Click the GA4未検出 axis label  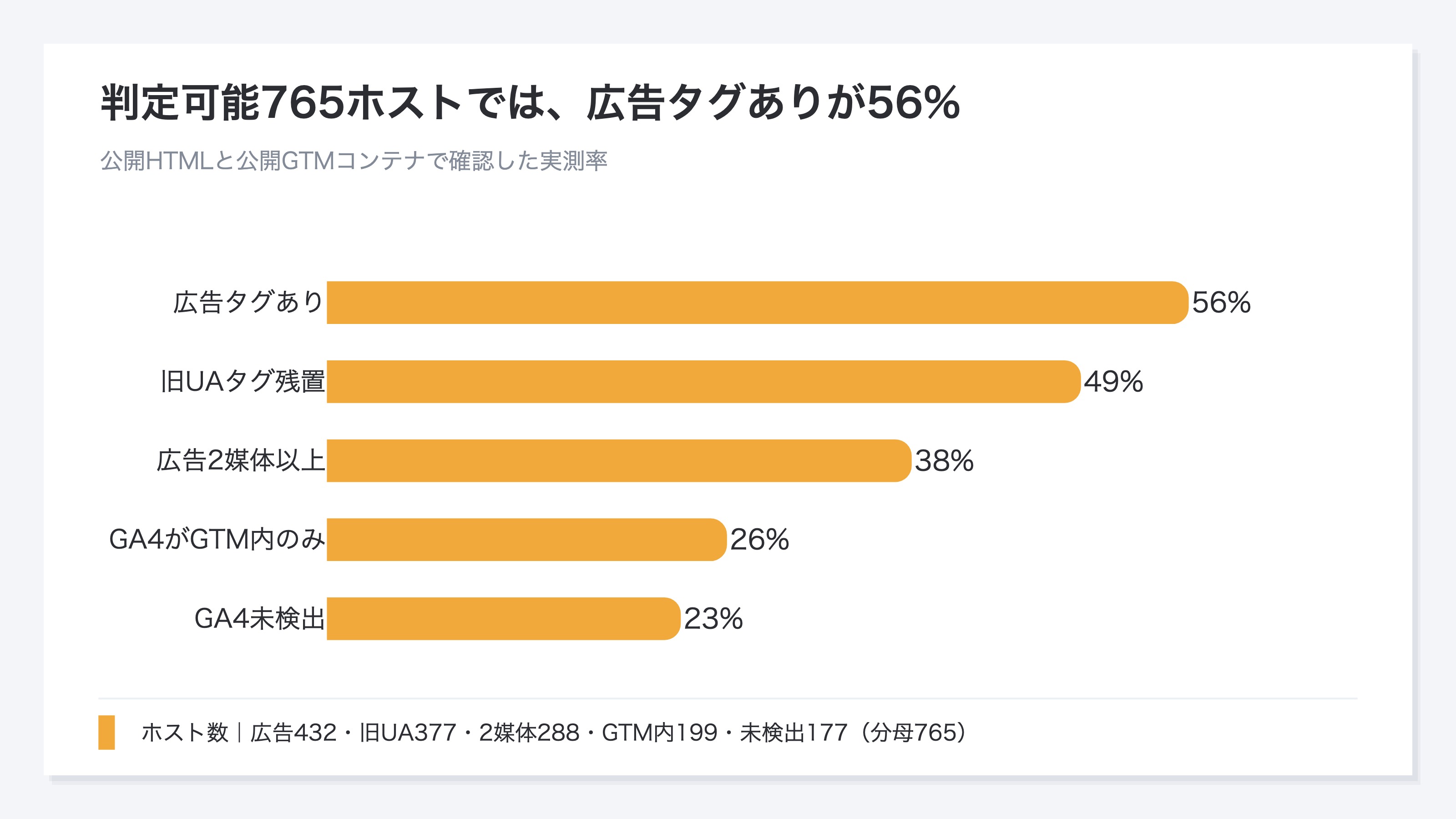(260, 619)
